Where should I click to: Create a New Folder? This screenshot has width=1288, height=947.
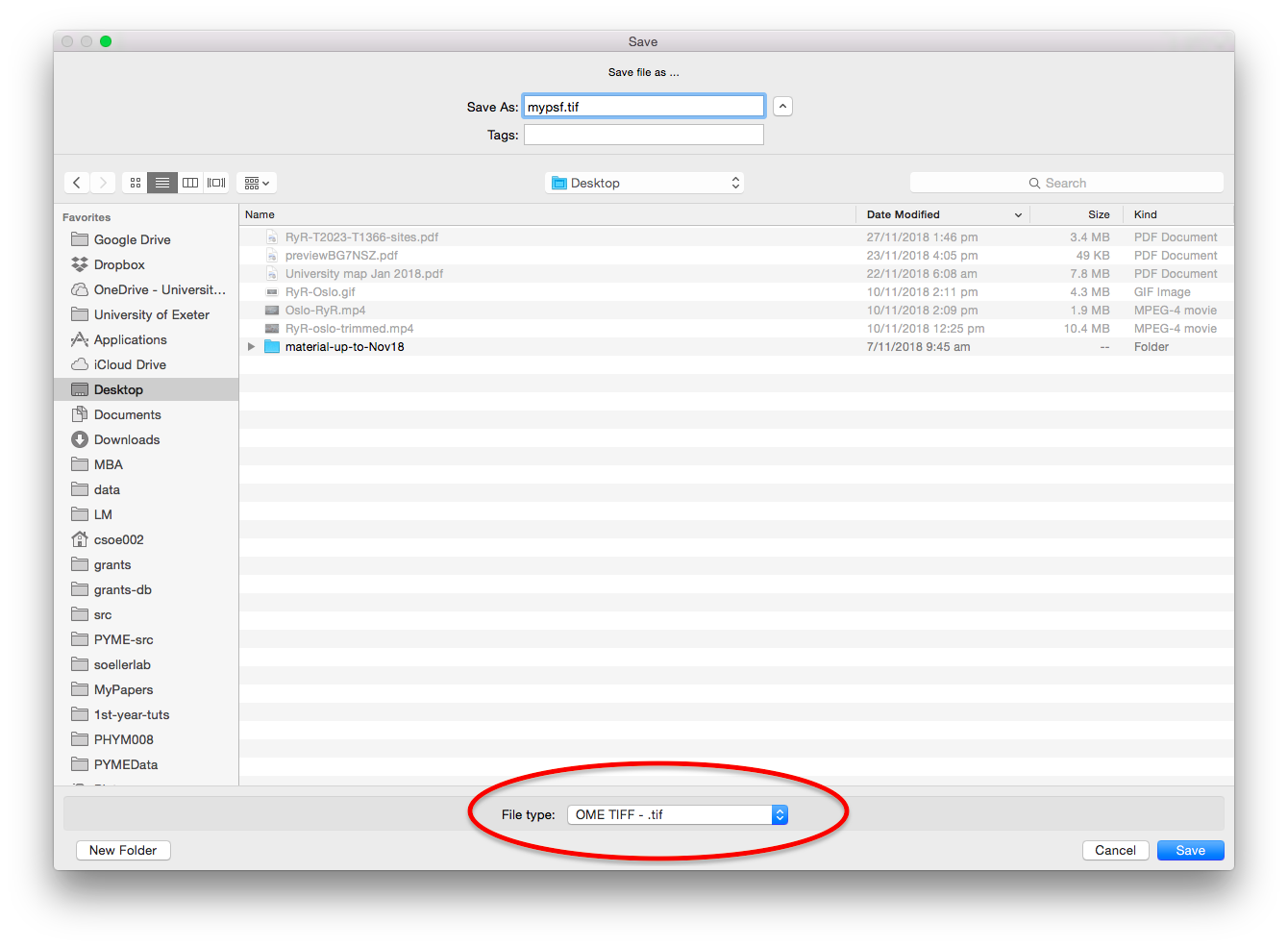pyautogui.click(x=123, y=850)
